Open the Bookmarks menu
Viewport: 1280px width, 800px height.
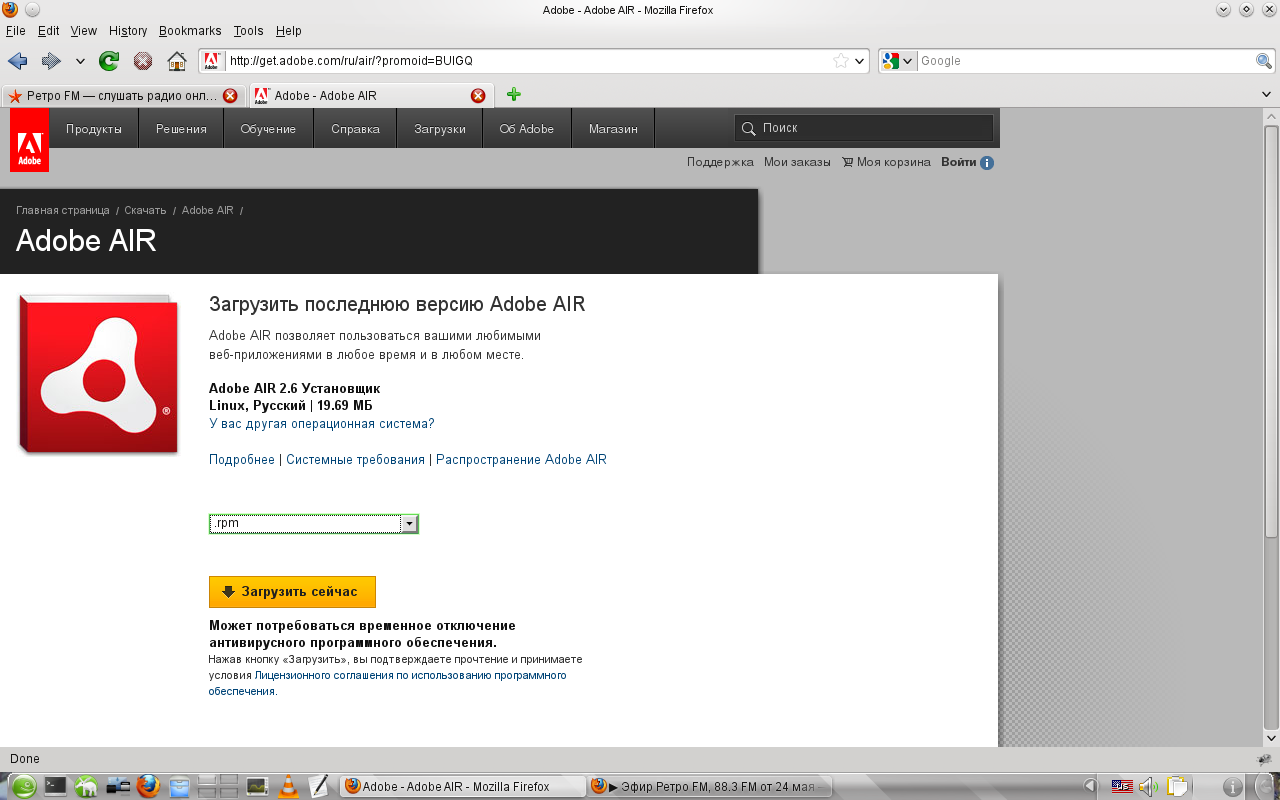(x=190, y=31)
